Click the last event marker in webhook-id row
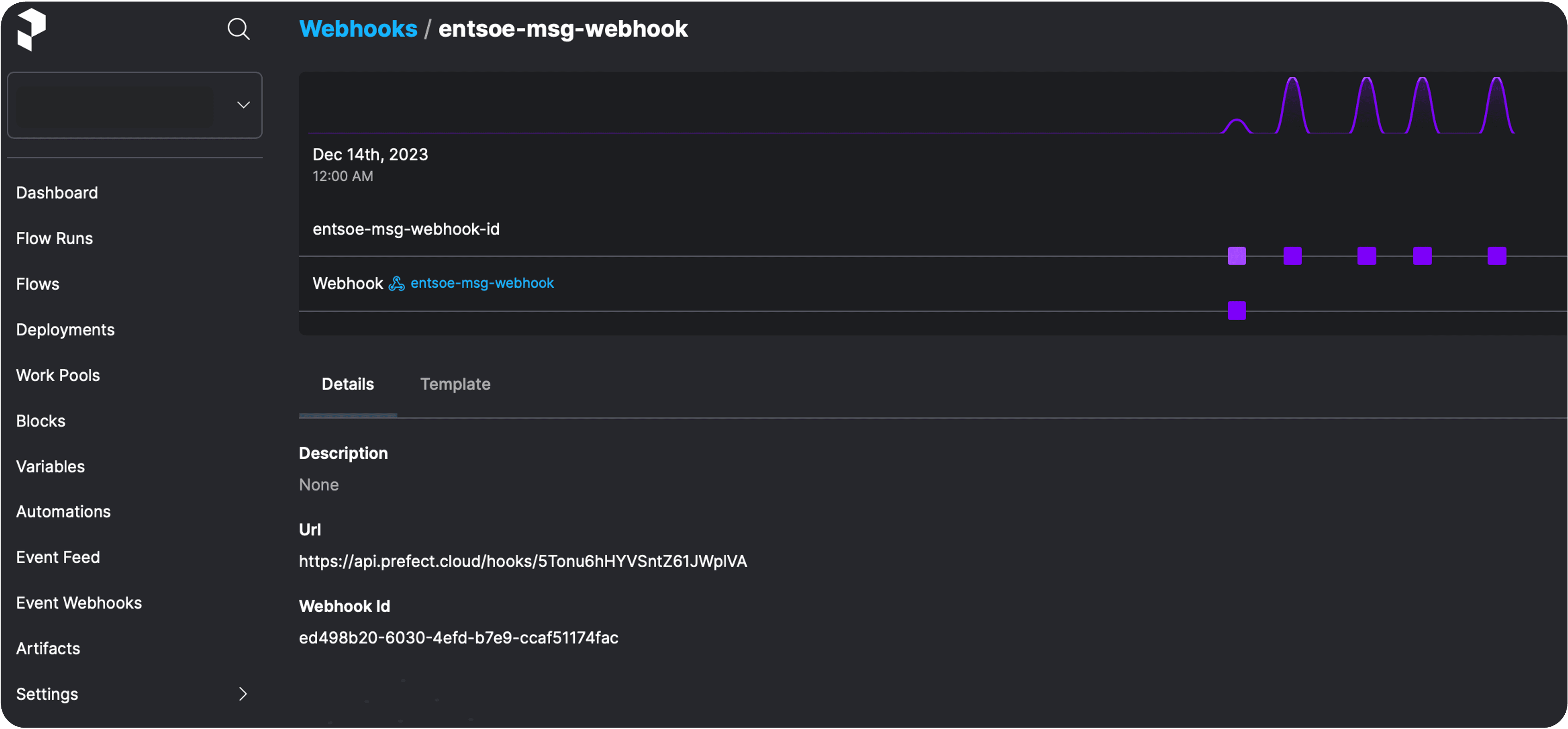This screenshot has width=1568, height=729. pyautogui.click(x=1496, y=256)
